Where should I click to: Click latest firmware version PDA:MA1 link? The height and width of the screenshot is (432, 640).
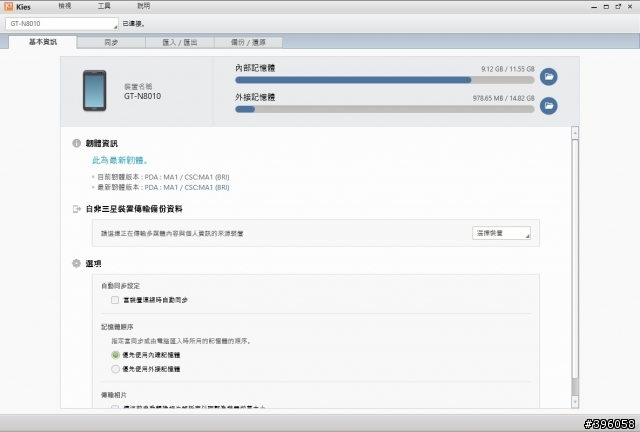pos(187,187)
